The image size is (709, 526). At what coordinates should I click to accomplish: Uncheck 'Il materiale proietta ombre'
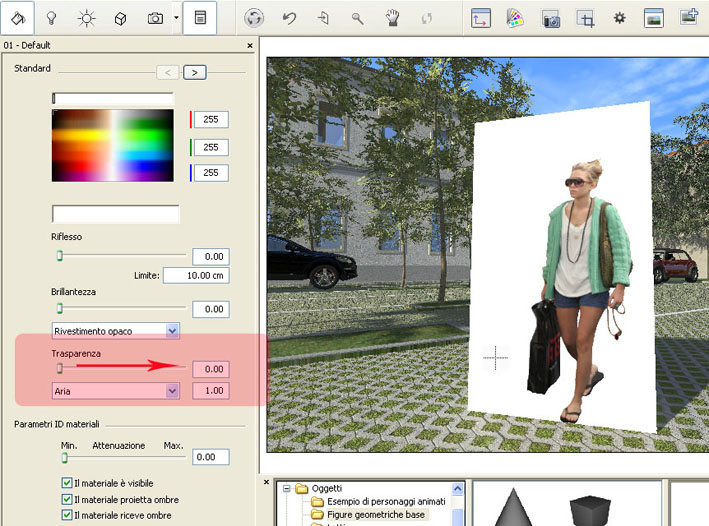coord(67,499)
